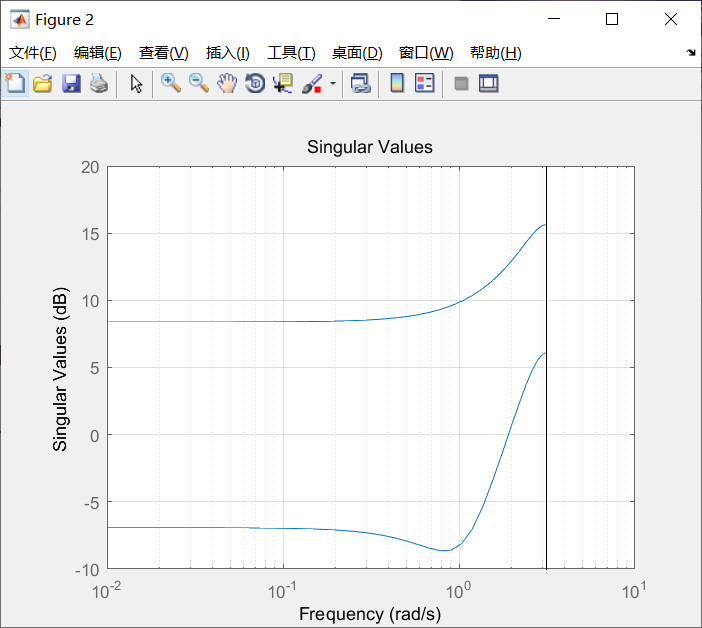Save the figure using the floppy disk icon

tap(71, 84)
